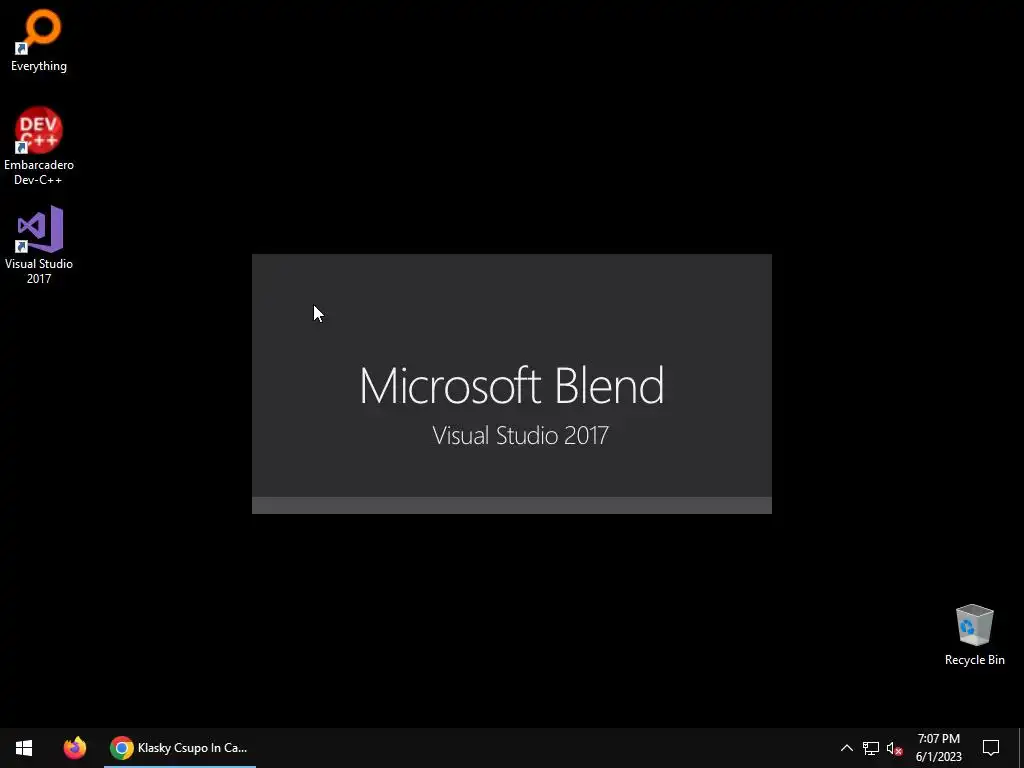Open the Recycle Bin

[x=974, y=635]
